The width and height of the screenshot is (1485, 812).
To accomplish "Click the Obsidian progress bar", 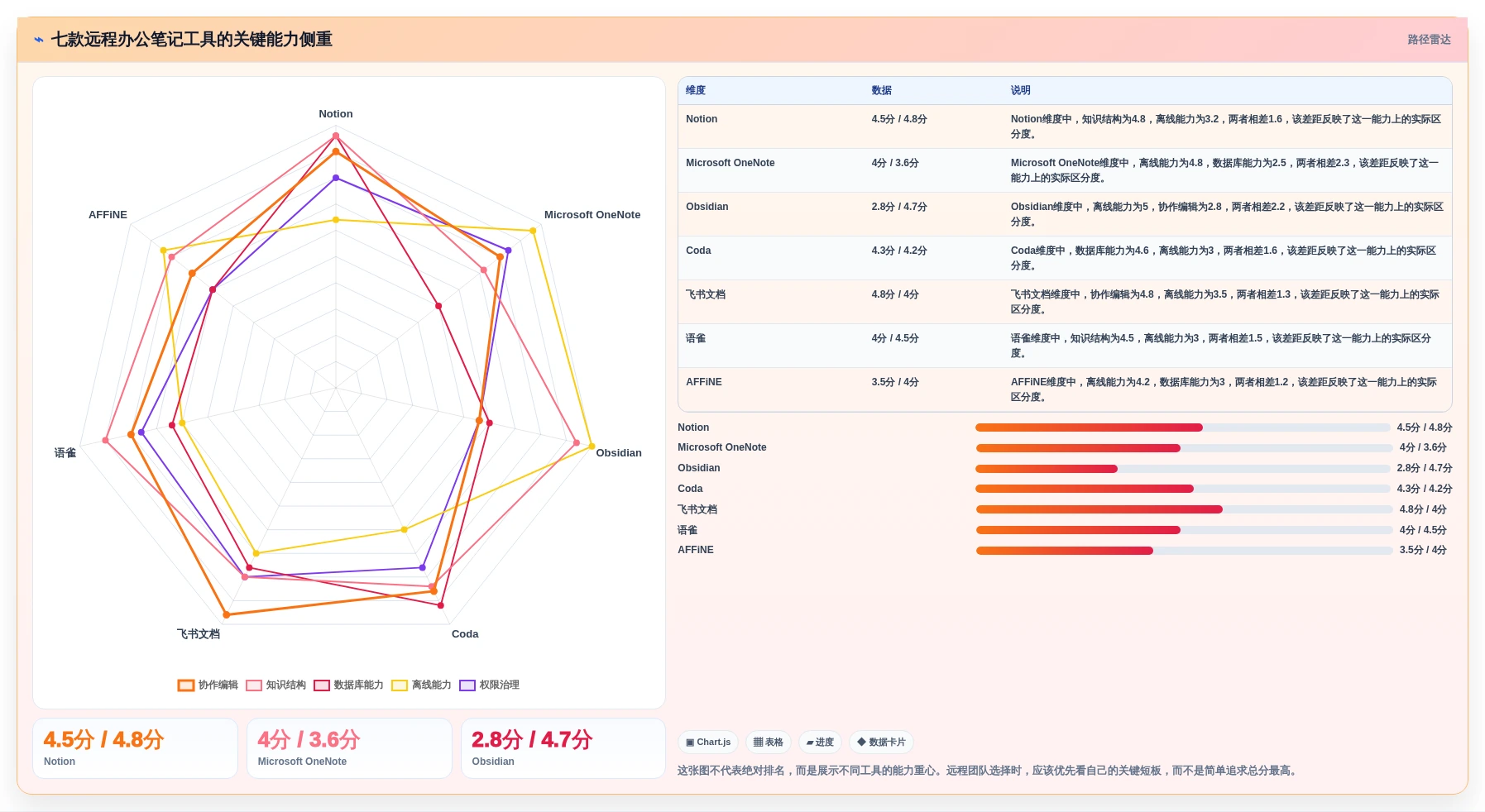I will point(1182,469).
